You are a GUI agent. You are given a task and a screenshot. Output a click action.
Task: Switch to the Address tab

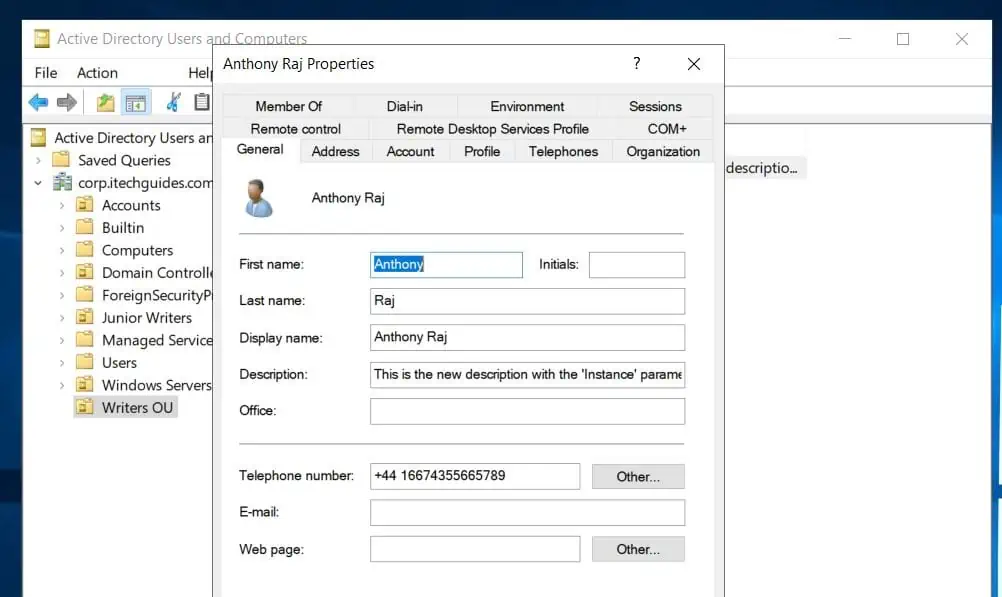pos(335,151)
